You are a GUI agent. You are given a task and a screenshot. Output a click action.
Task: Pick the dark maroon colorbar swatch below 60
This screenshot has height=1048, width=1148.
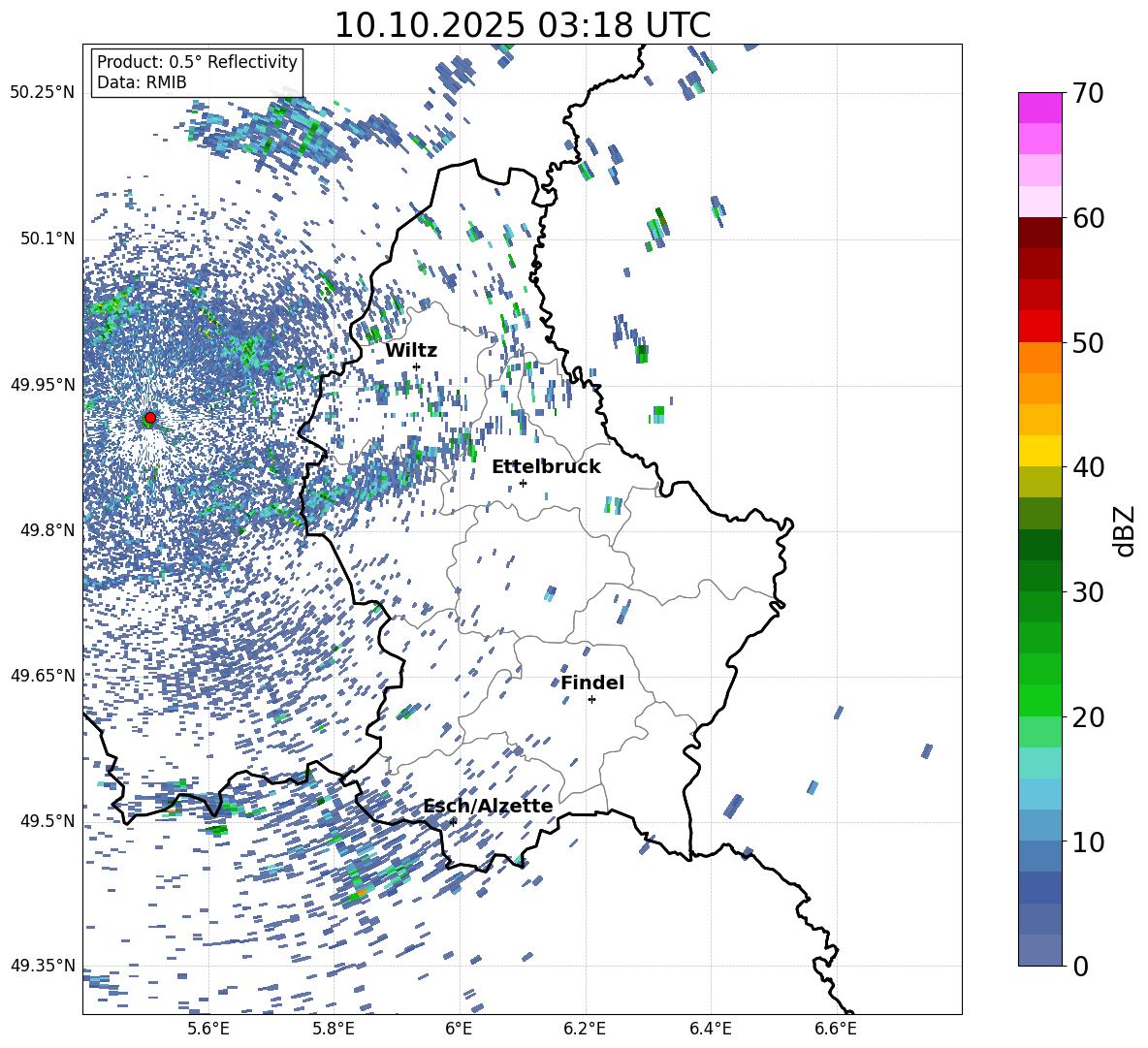pyautogui.click(x=1040, y=233)
